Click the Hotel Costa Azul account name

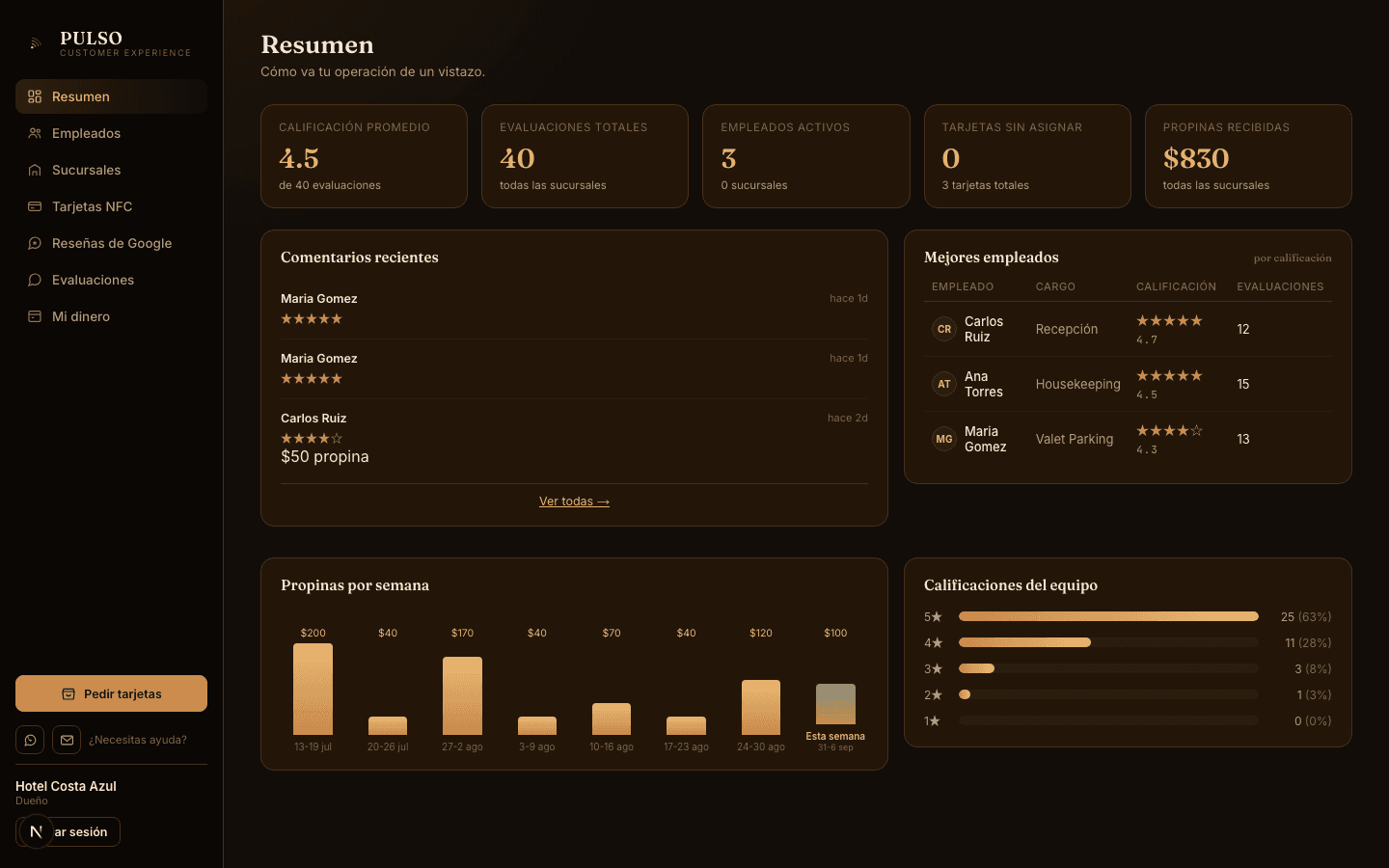[66, 786]
